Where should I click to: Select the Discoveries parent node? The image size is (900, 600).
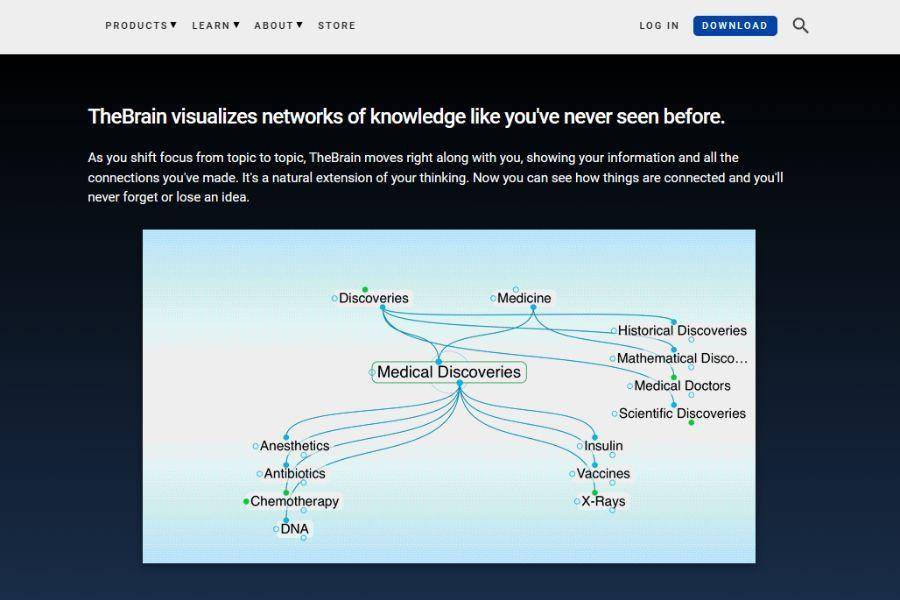(374, 298)
